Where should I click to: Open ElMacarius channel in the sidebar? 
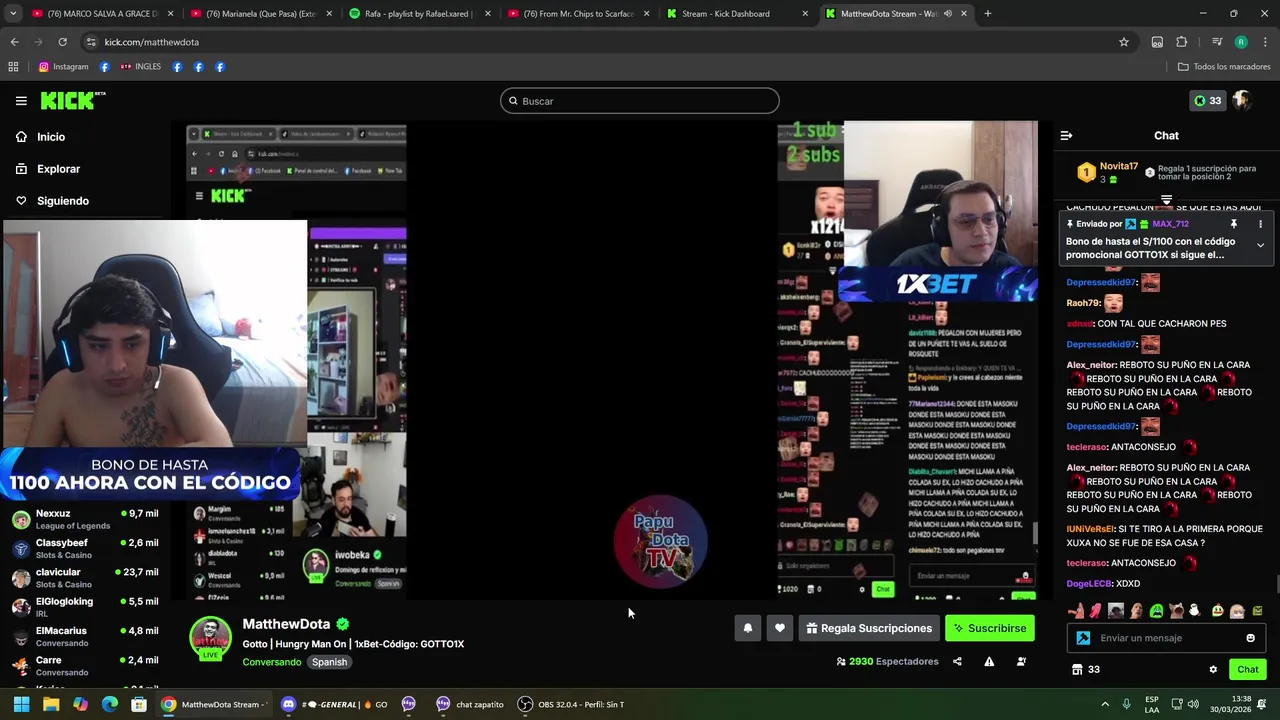85,636
